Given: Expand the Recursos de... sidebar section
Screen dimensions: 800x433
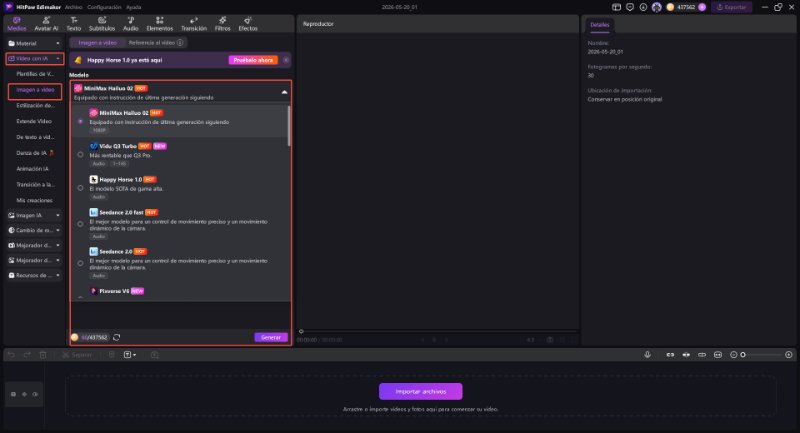Looking at the screenshot, I should click(34, 275).
